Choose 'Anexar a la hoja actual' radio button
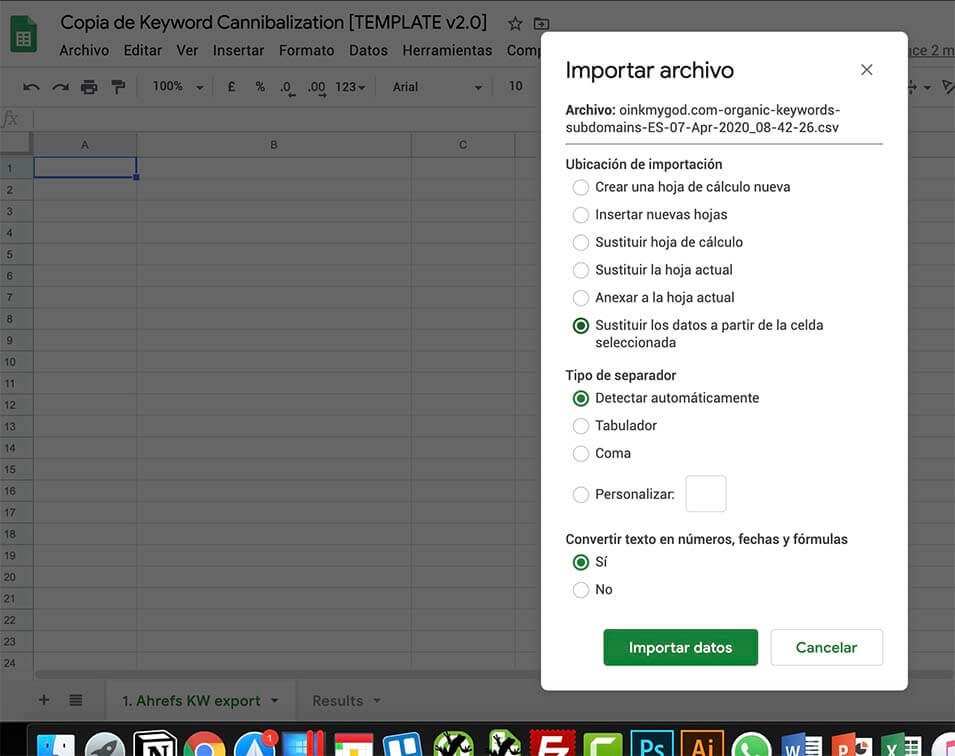This screenshot has width=955, height=756. [580, 298]
